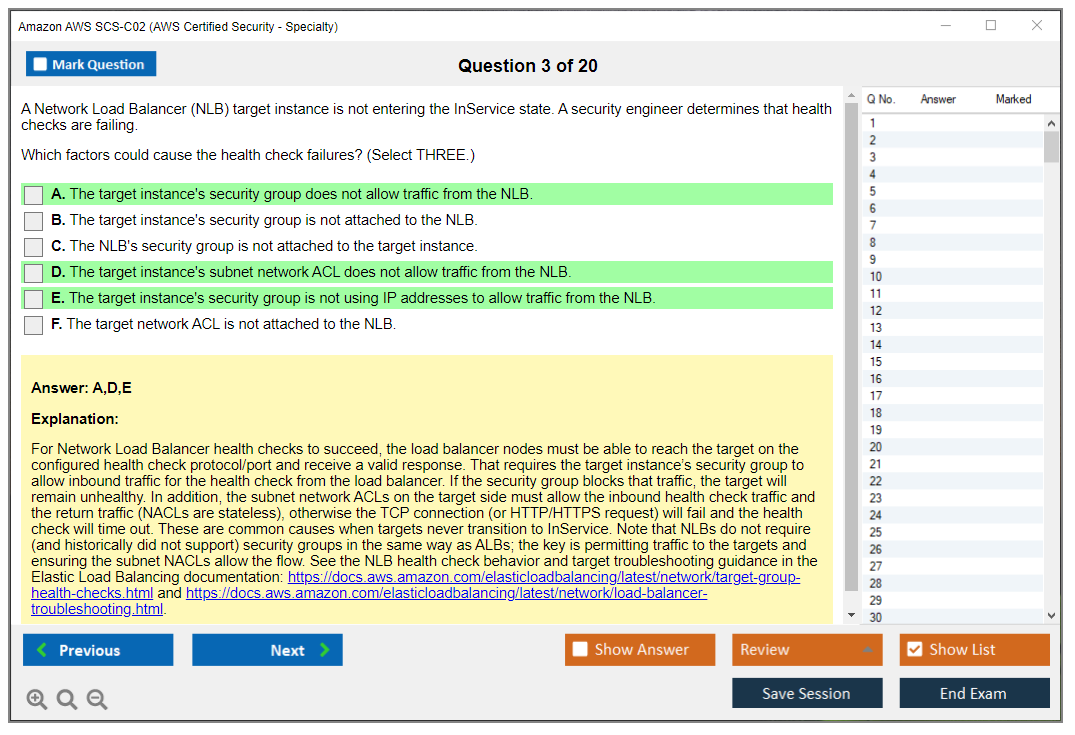
Task: Tick the Mark Question checkbox
Action: [x=41, y=65]
